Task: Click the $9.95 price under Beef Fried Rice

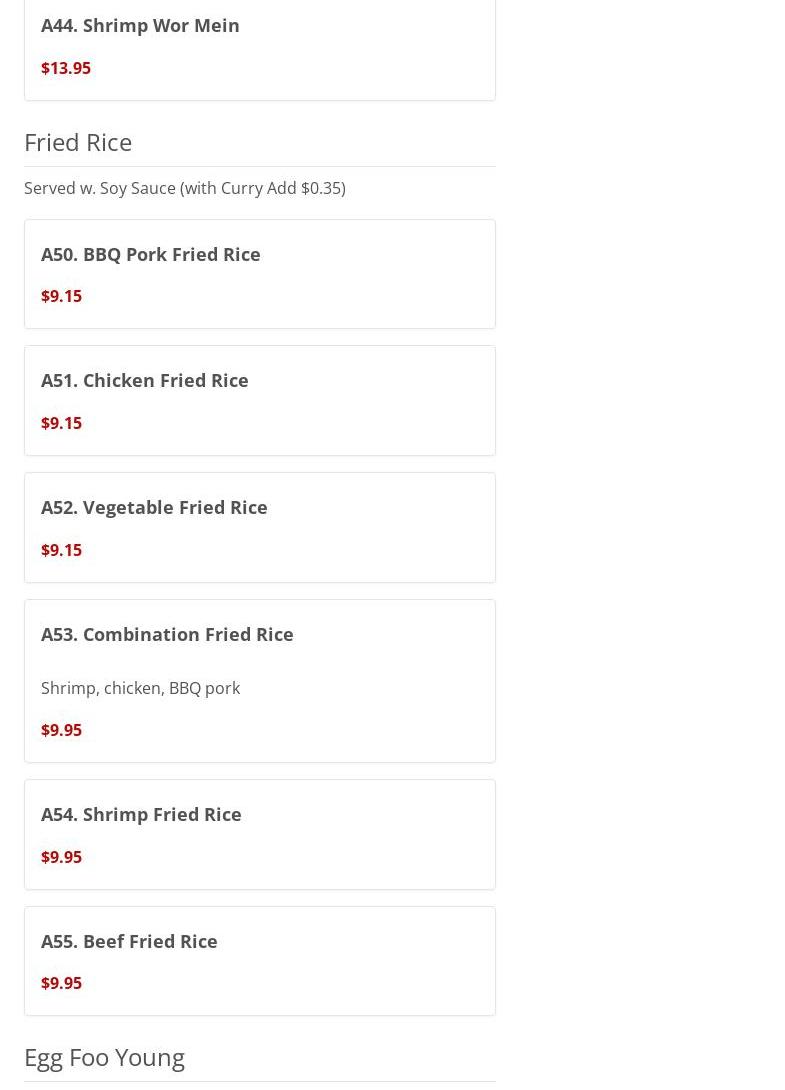Action: [x=61, y=983]
